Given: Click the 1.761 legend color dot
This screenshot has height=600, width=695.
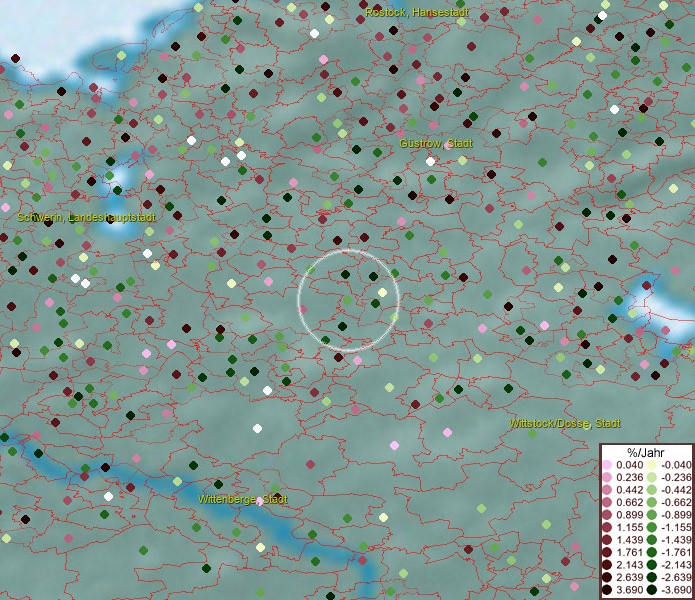Looking at the screenshot, I should coord(607,553).
